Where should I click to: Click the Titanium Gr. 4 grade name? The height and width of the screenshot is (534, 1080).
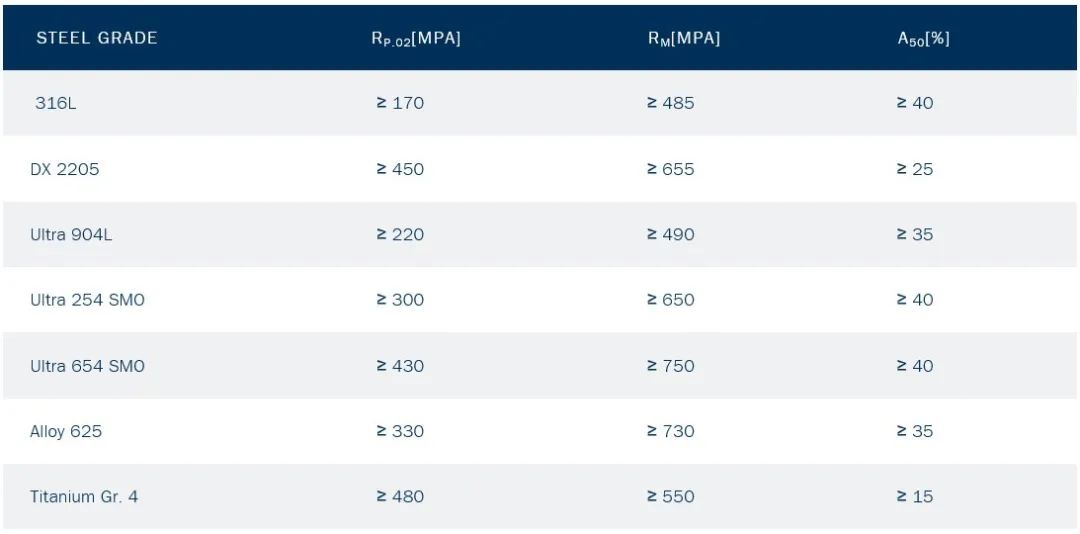tap(84, 496)
